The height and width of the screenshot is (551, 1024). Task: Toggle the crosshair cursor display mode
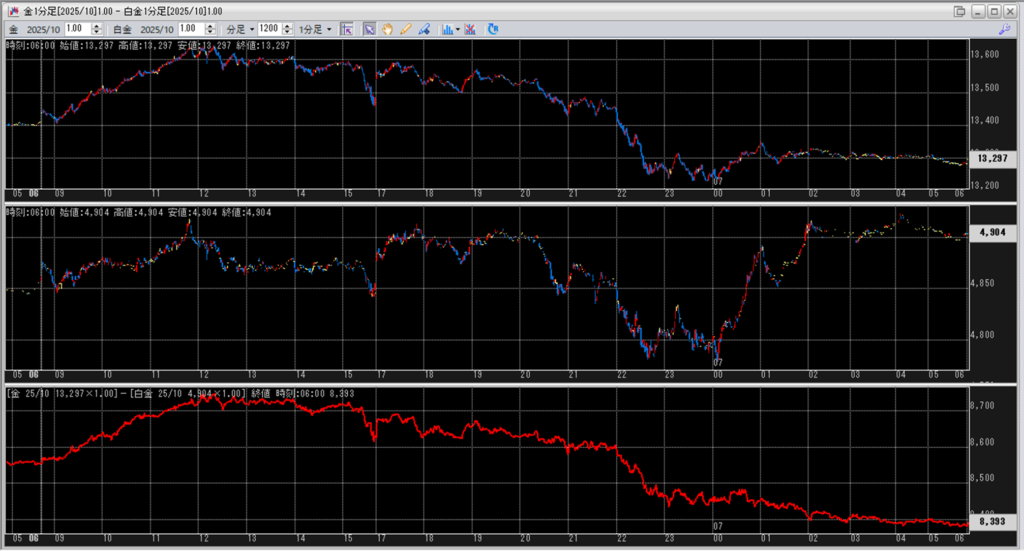point(347,29)
